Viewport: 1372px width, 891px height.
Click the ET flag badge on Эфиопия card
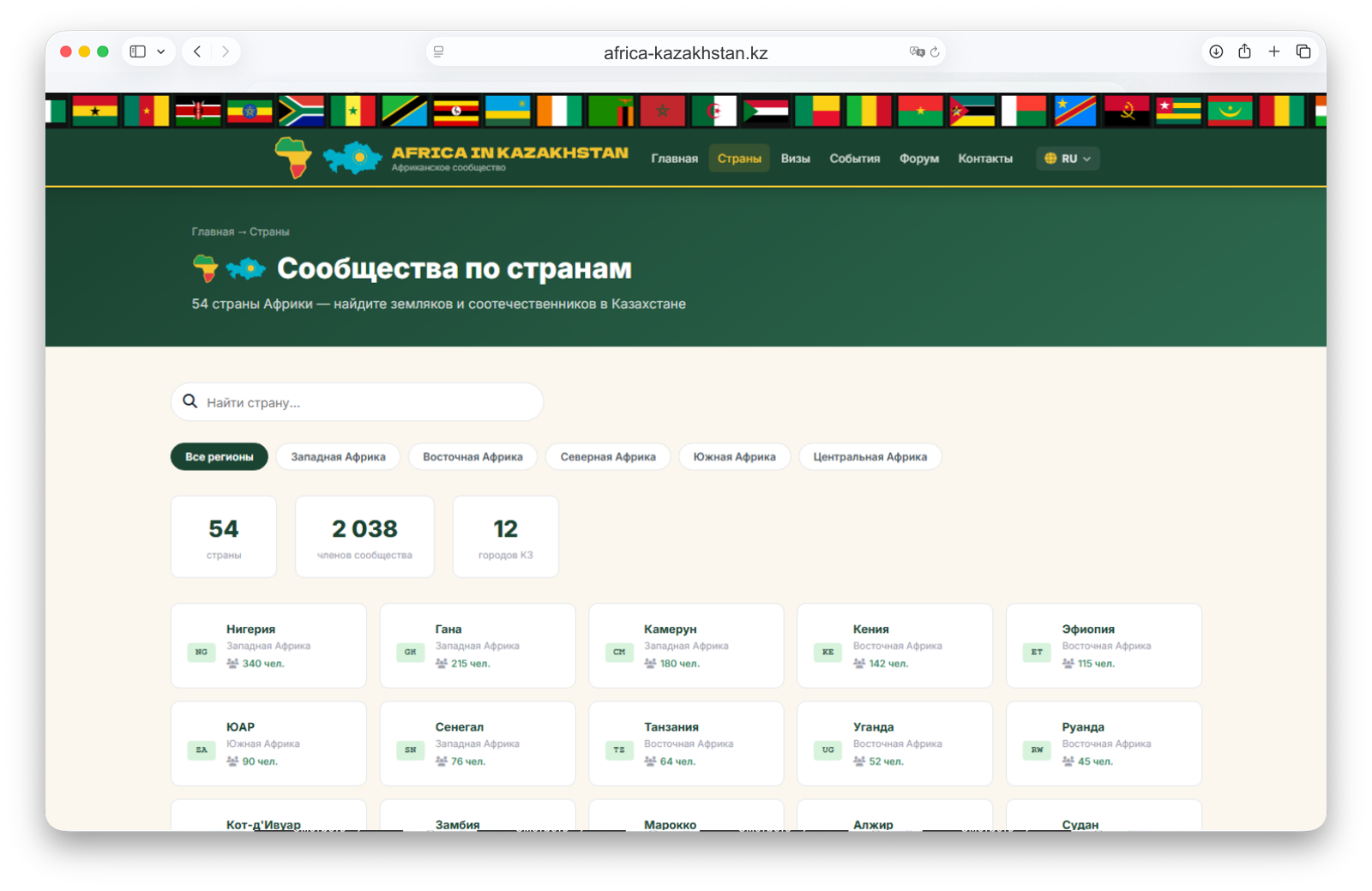[1037, 653]
